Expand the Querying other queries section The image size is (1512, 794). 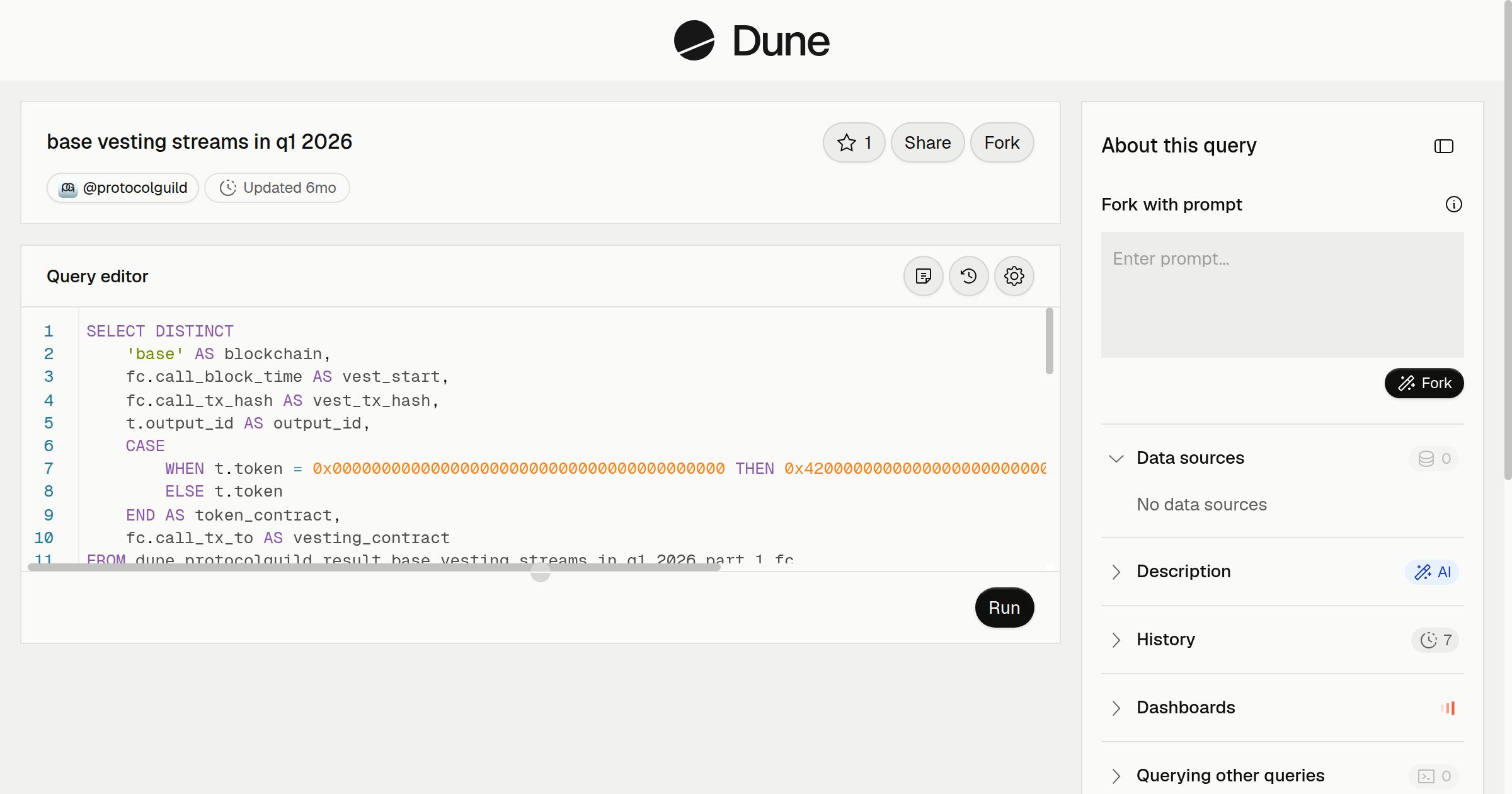1116,776
